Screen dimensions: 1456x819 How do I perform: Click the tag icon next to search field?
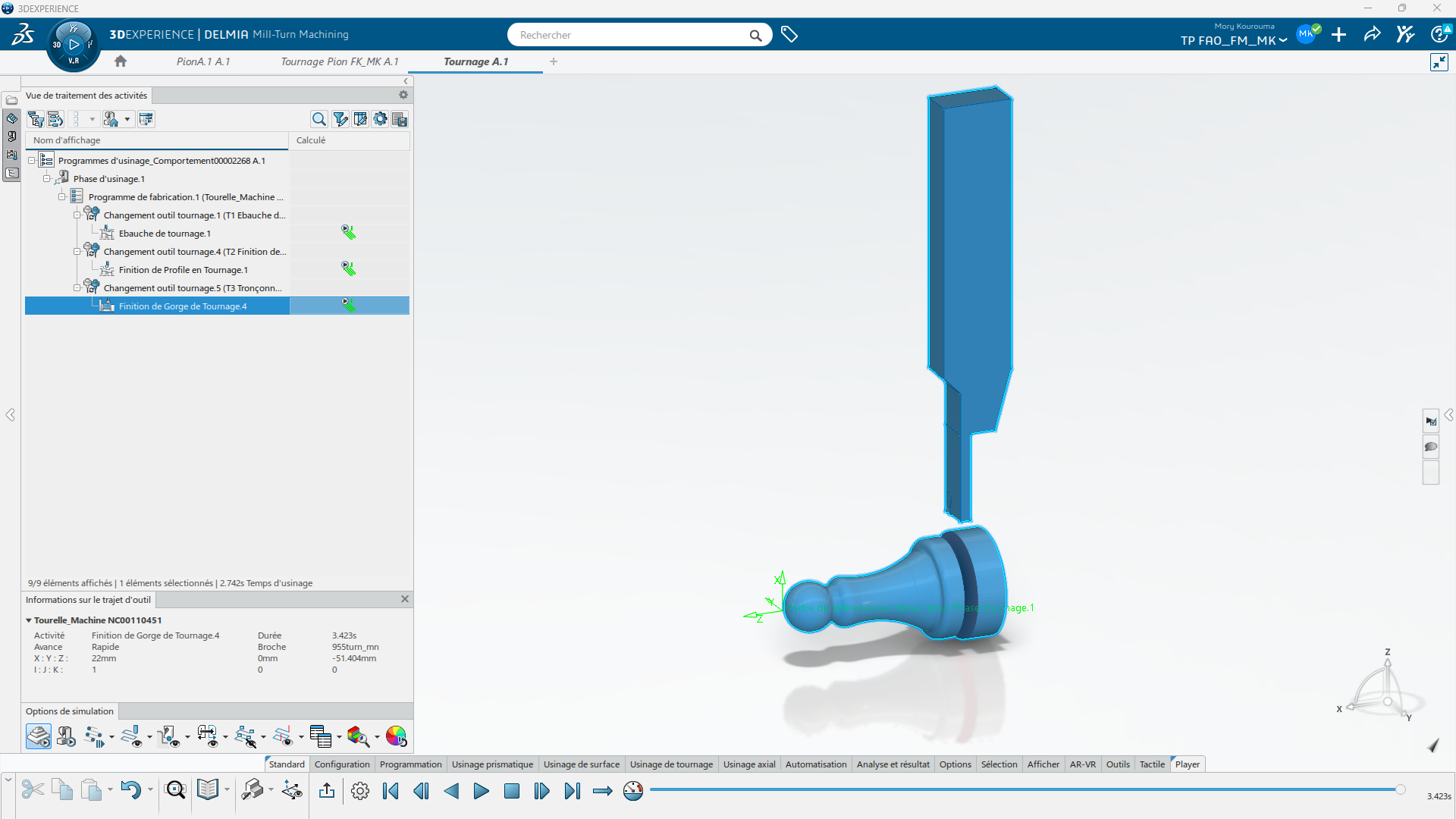tap(789, 34)
